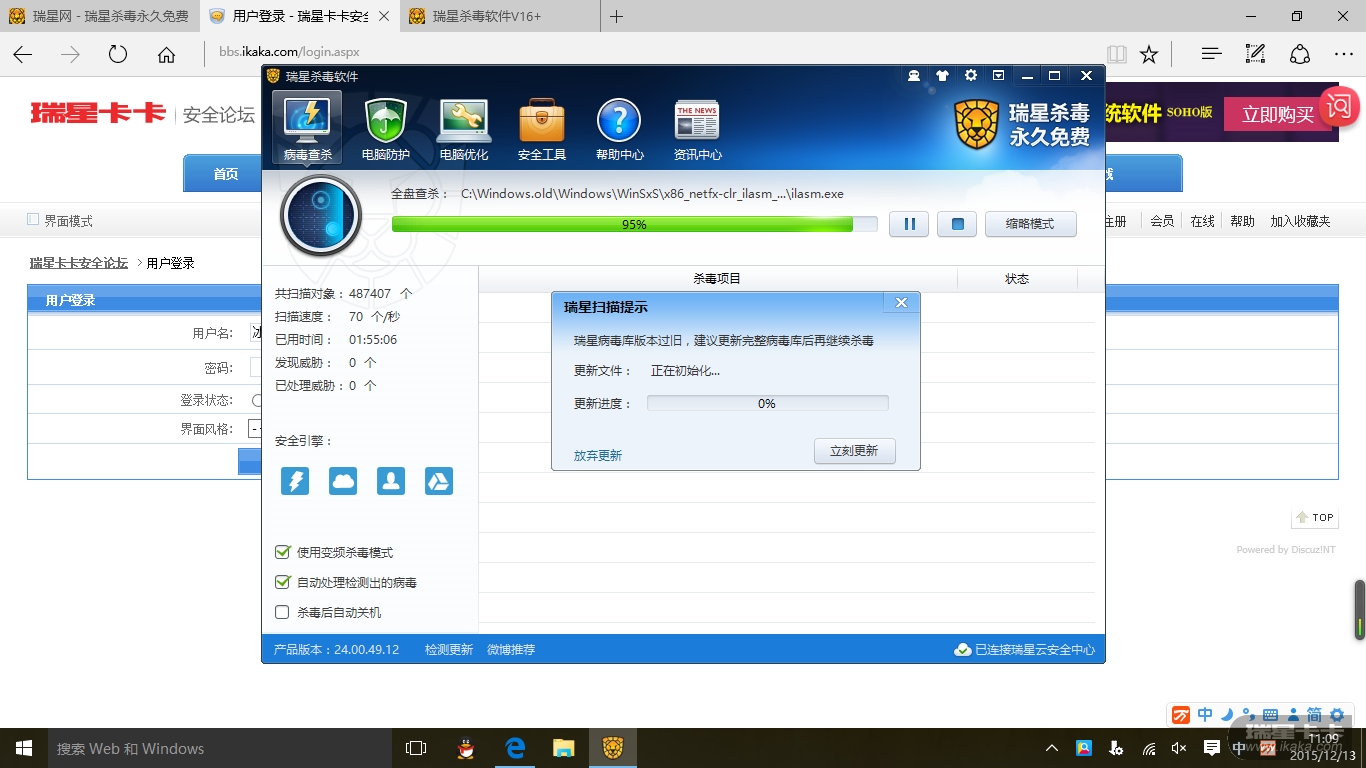Viewport: 1366px width, 768px height.
Task: Click the 杀毒项目 column header
Action: (x=717, y=279)
